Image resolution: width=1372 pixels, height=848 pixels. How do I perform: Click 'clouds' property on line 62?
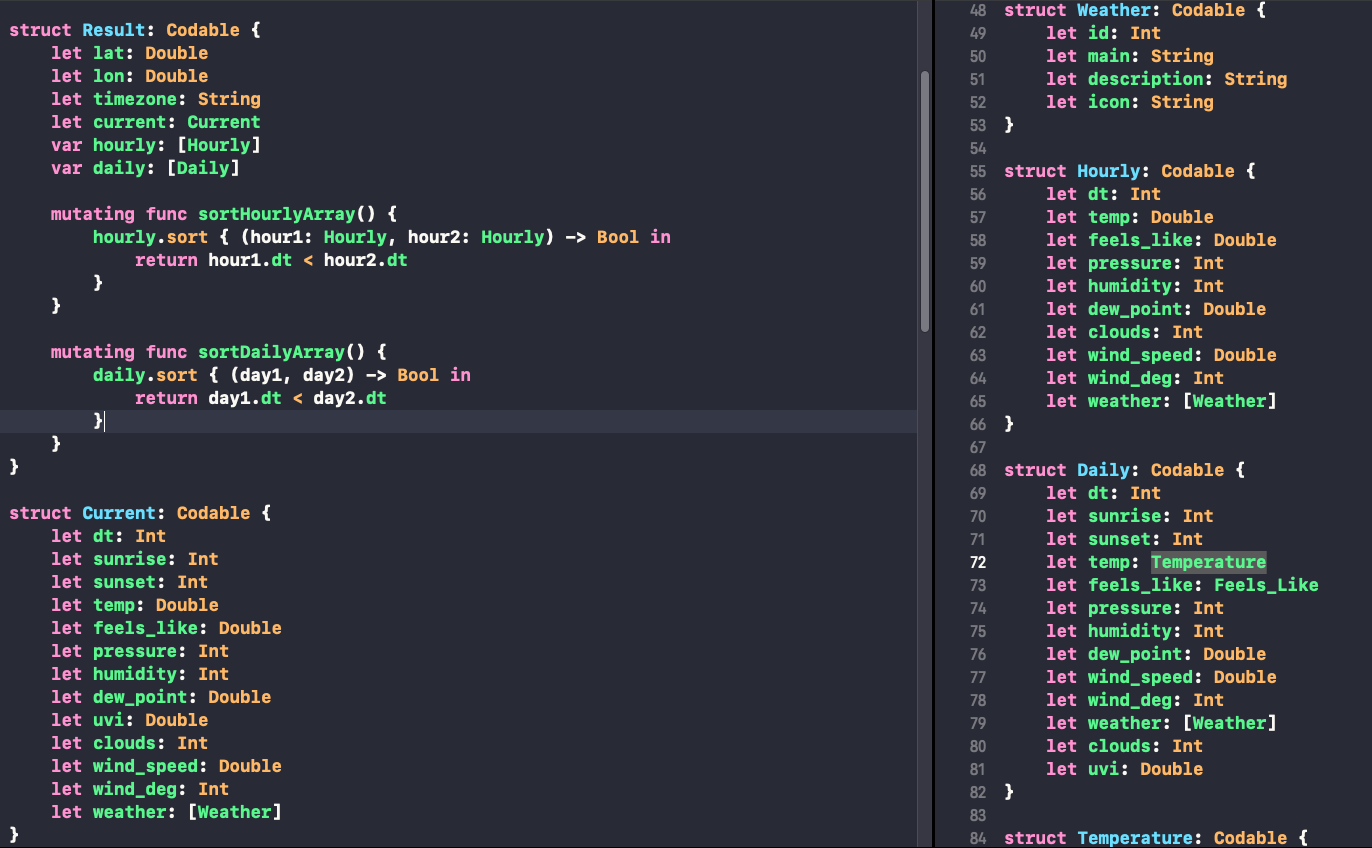tap(1119, 332)
